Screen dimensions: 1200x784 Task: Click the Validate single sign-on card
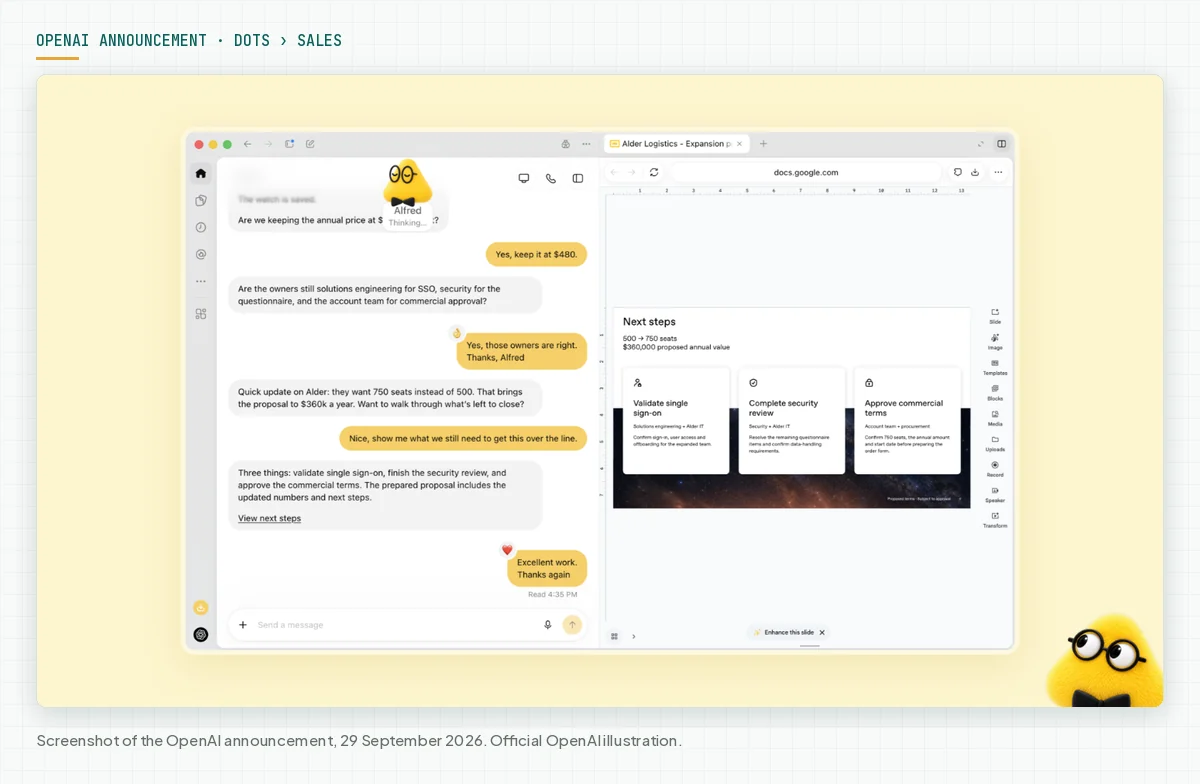[676, 421]
